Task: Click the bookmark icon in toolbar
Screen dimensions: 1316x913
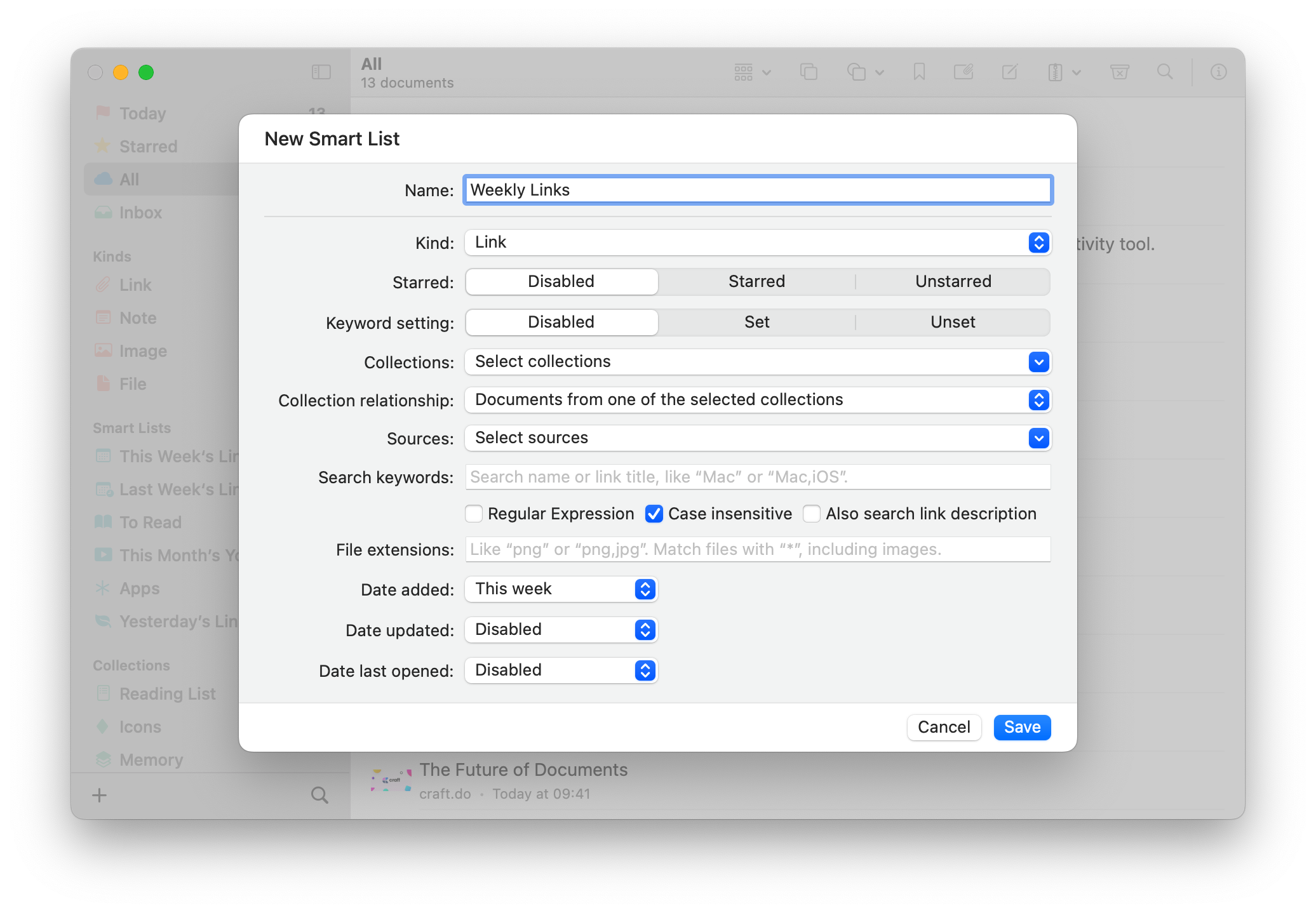Action: [x=919, y=72]
